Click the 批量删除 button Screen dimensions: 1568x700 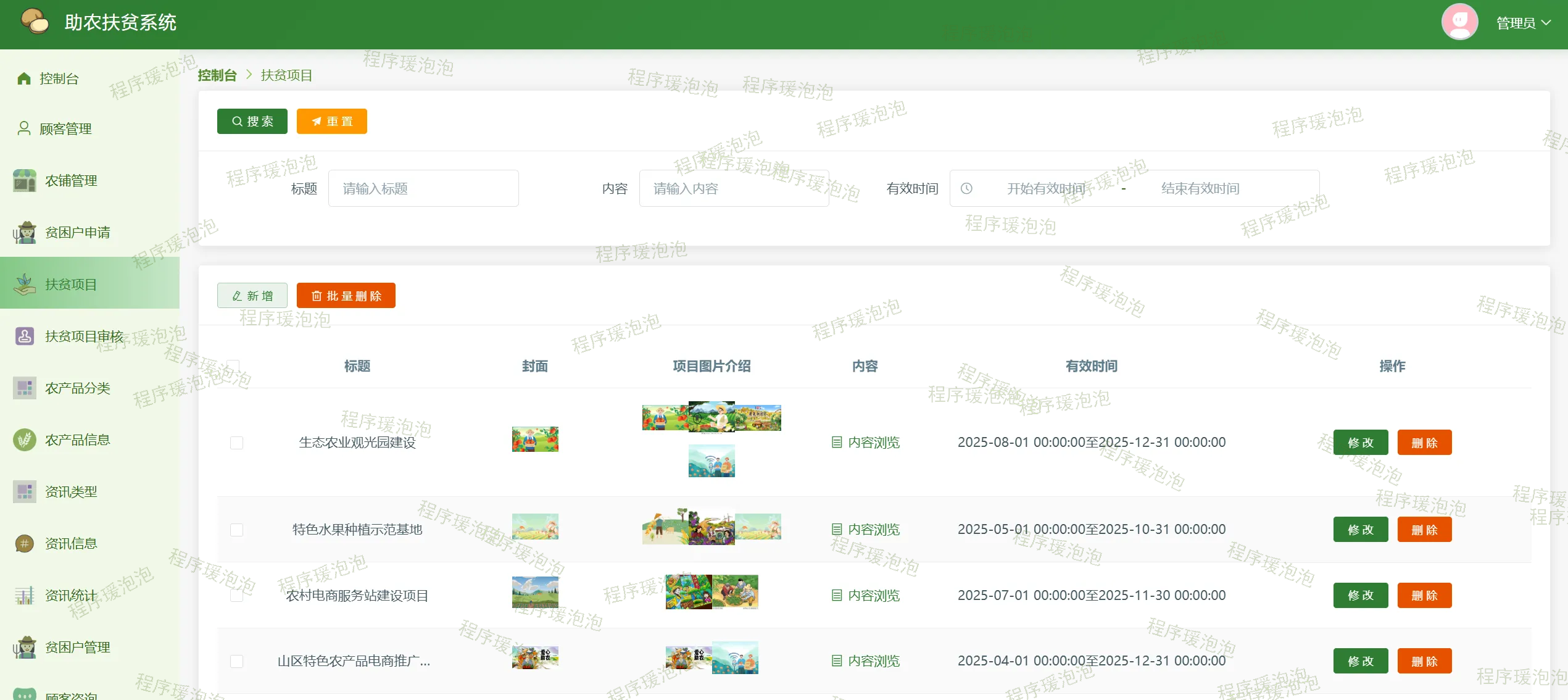pos(346,296)
